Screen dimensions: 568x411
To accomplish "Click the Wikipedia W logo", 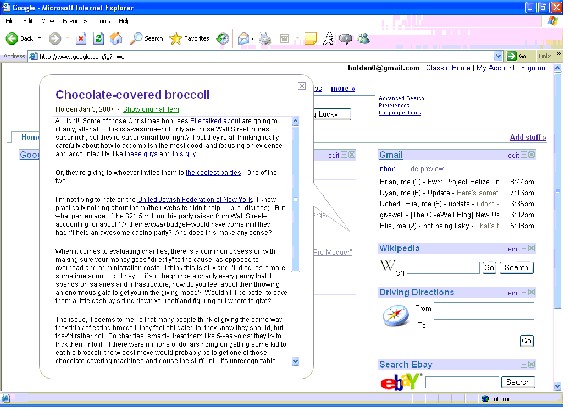I will [x=387, y=266].
